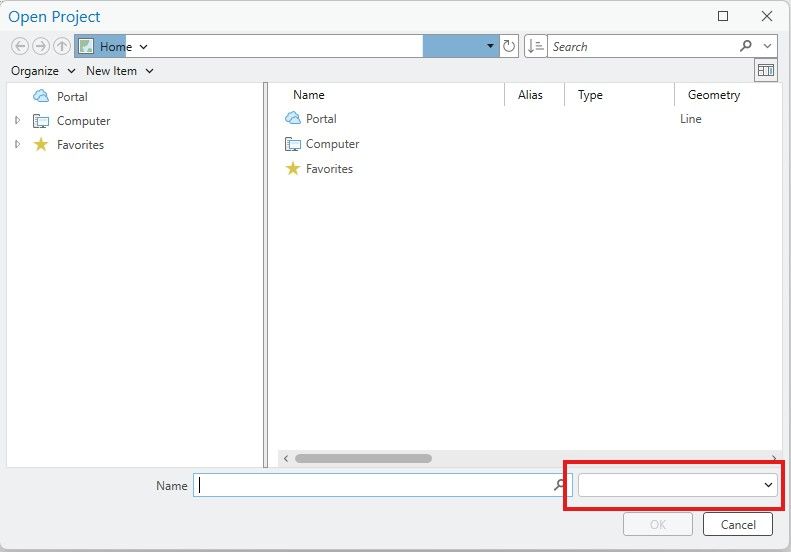Focus the Name text input field
Viewport: 791px width, 552px height.
tap(373, 485)
